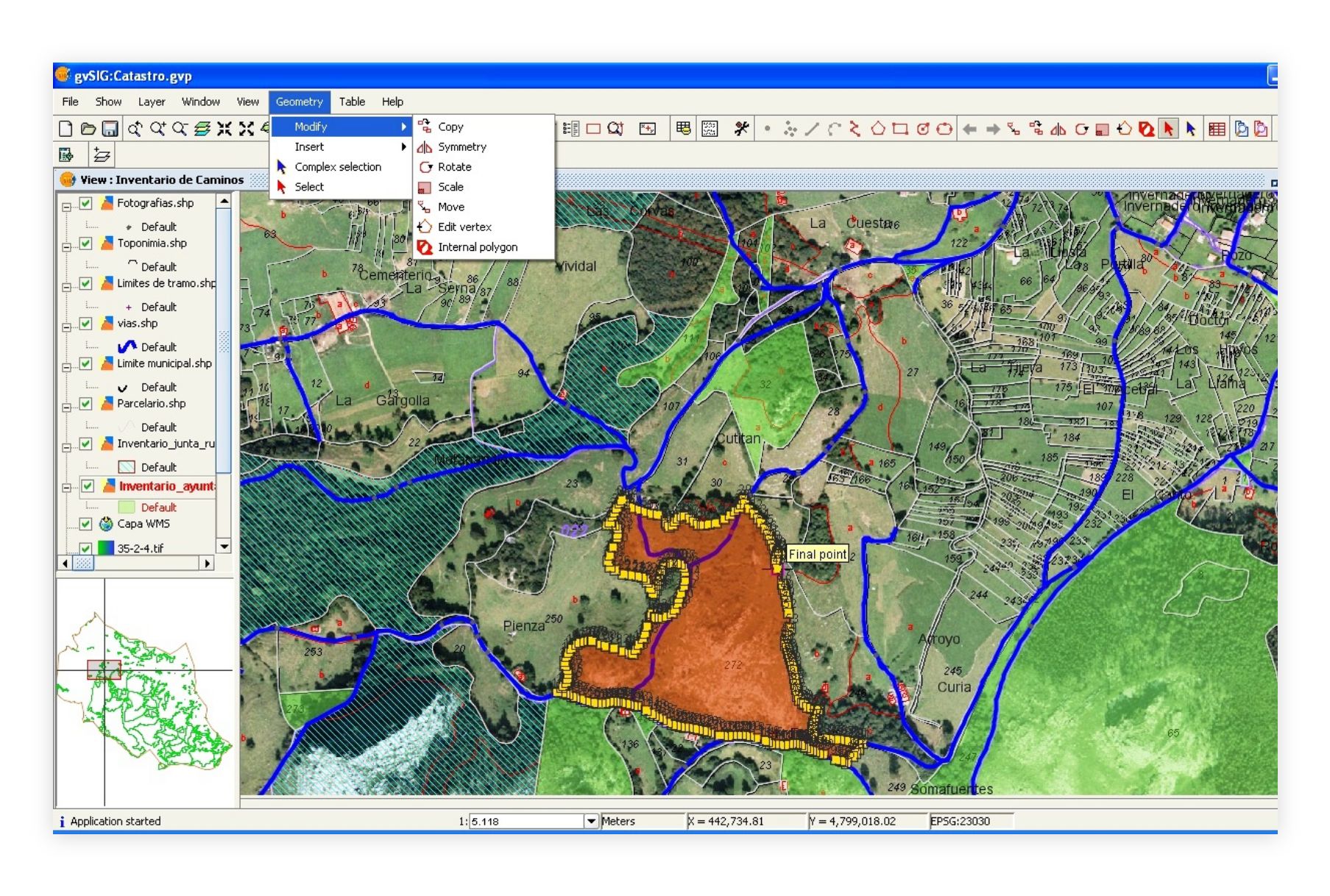Choose Symmetry from the Modify submenu
Image resolution: width=1330 pixels, height=896 pixels.
click(461, 146)
